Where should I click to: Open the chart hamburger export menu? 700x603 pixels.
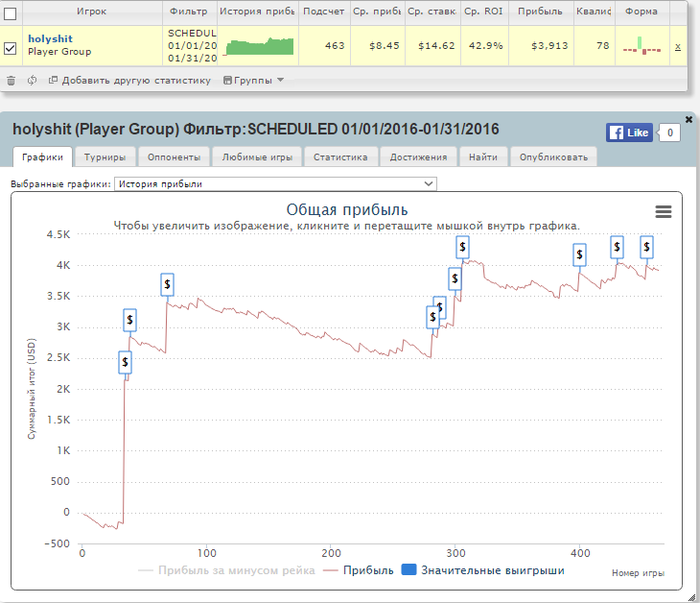[x=663, y=212]
